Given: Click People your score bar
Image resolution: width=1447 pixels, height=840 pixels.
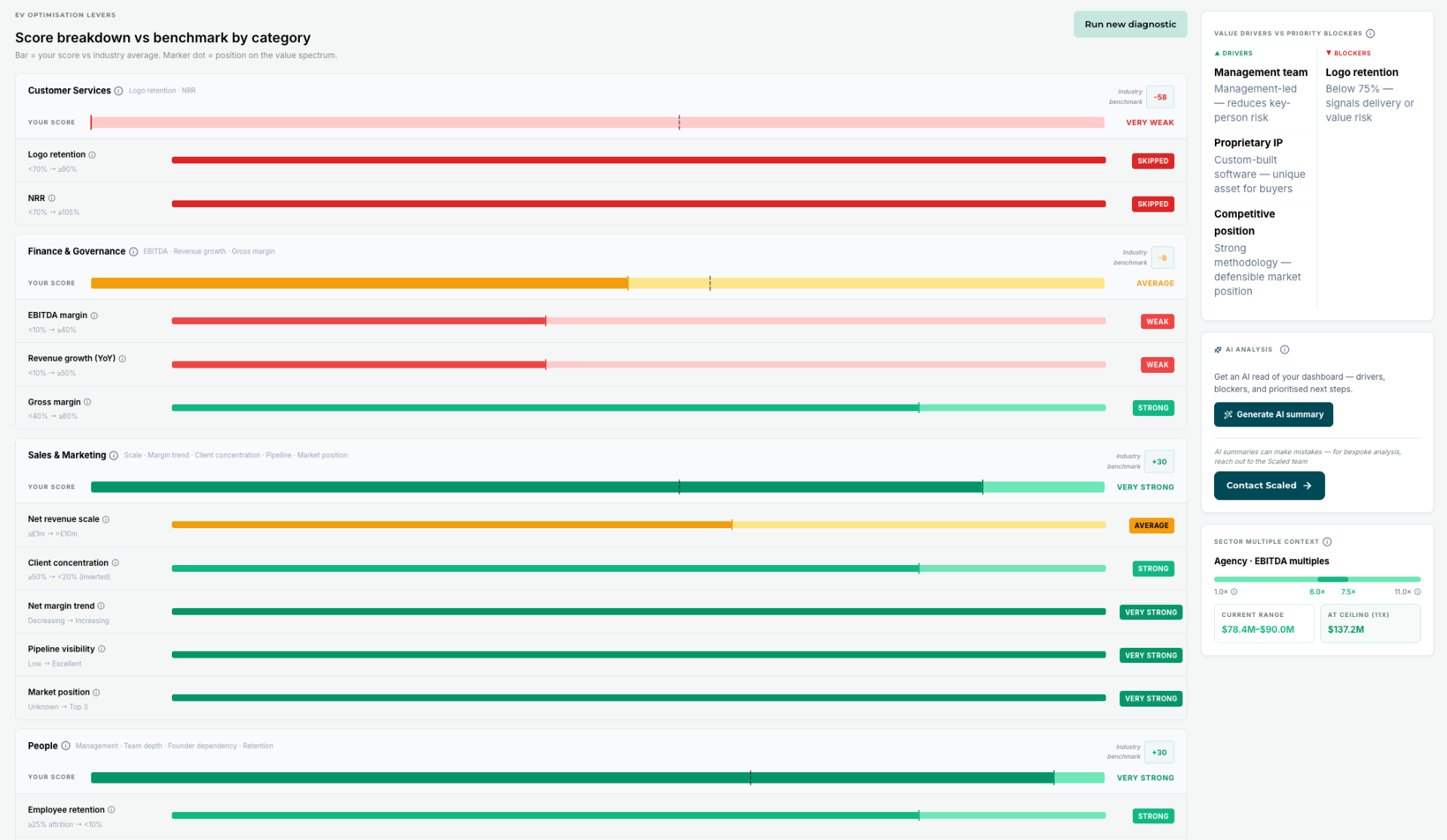Looking at the screenshot, I should pyautogui.click(x=598, y=778).
